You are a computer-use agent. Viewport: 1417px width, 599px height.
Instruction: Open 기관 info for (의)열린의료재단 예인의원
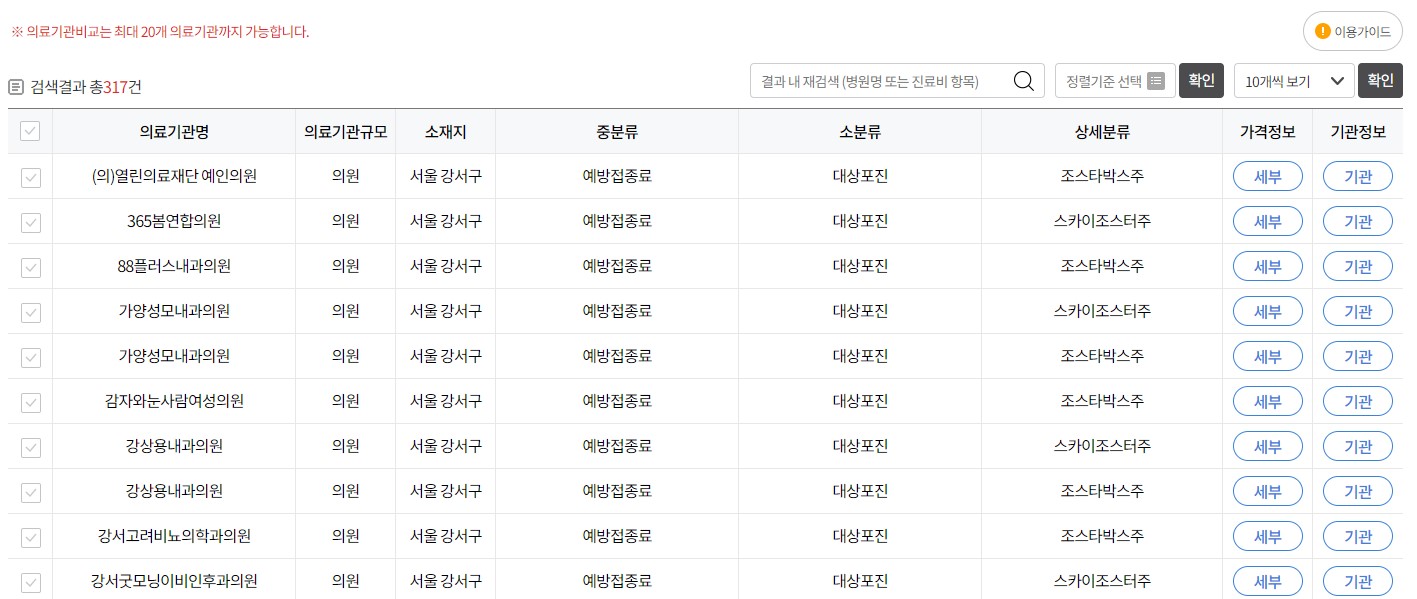(1357, 177)
